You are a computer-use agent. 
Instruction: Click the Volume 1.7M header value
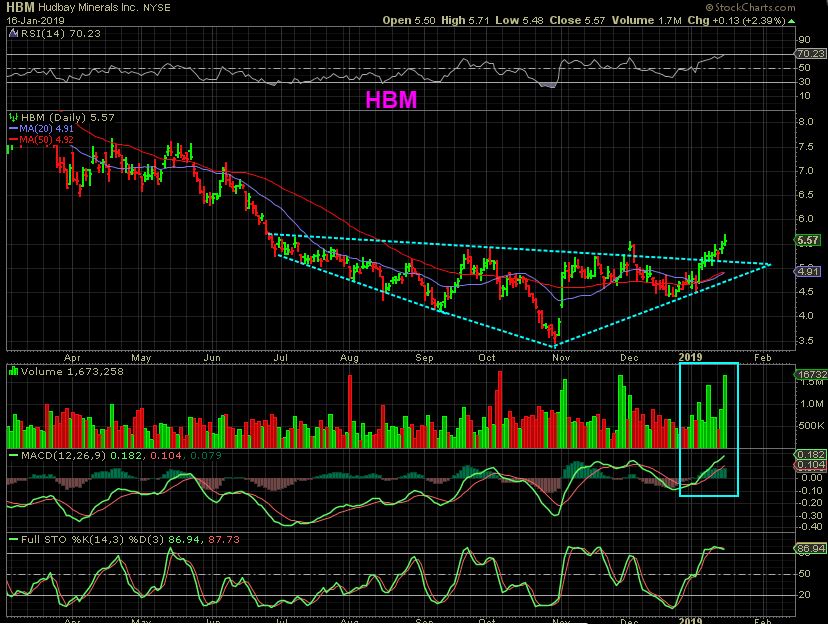647,21
